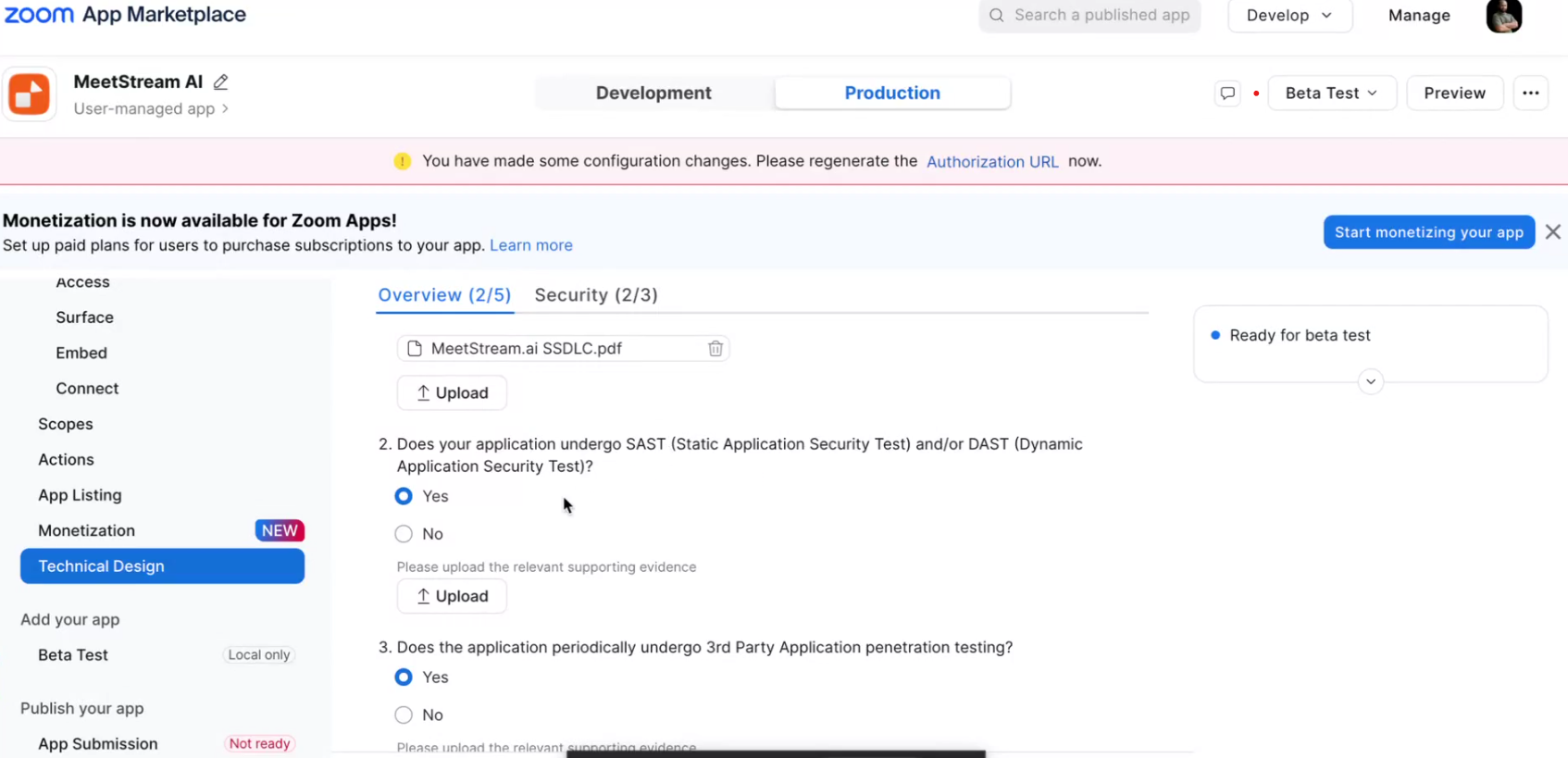Open Scopes in the sidebar

(66, 425)
